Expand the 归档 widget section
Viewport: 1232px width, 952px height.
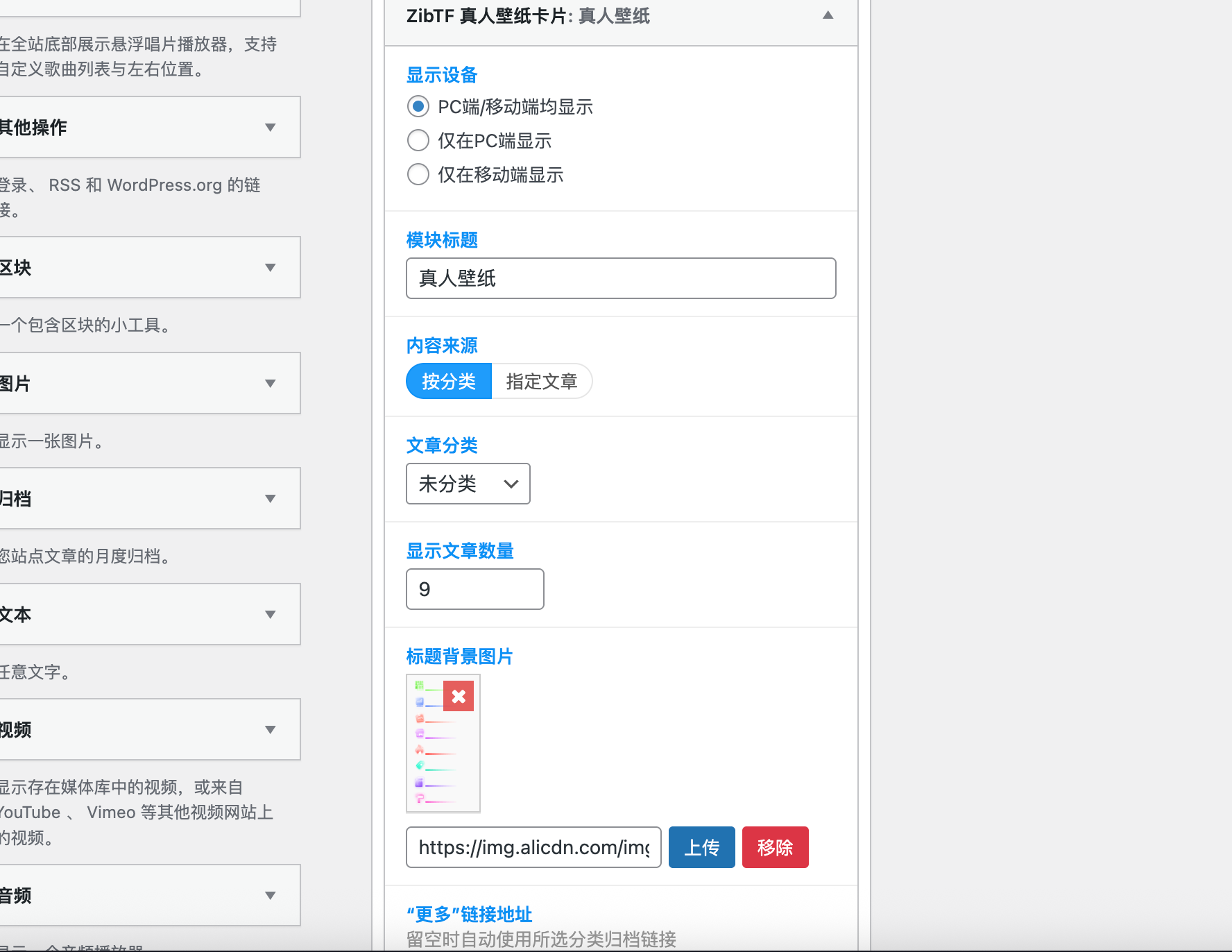coord(270,498)
